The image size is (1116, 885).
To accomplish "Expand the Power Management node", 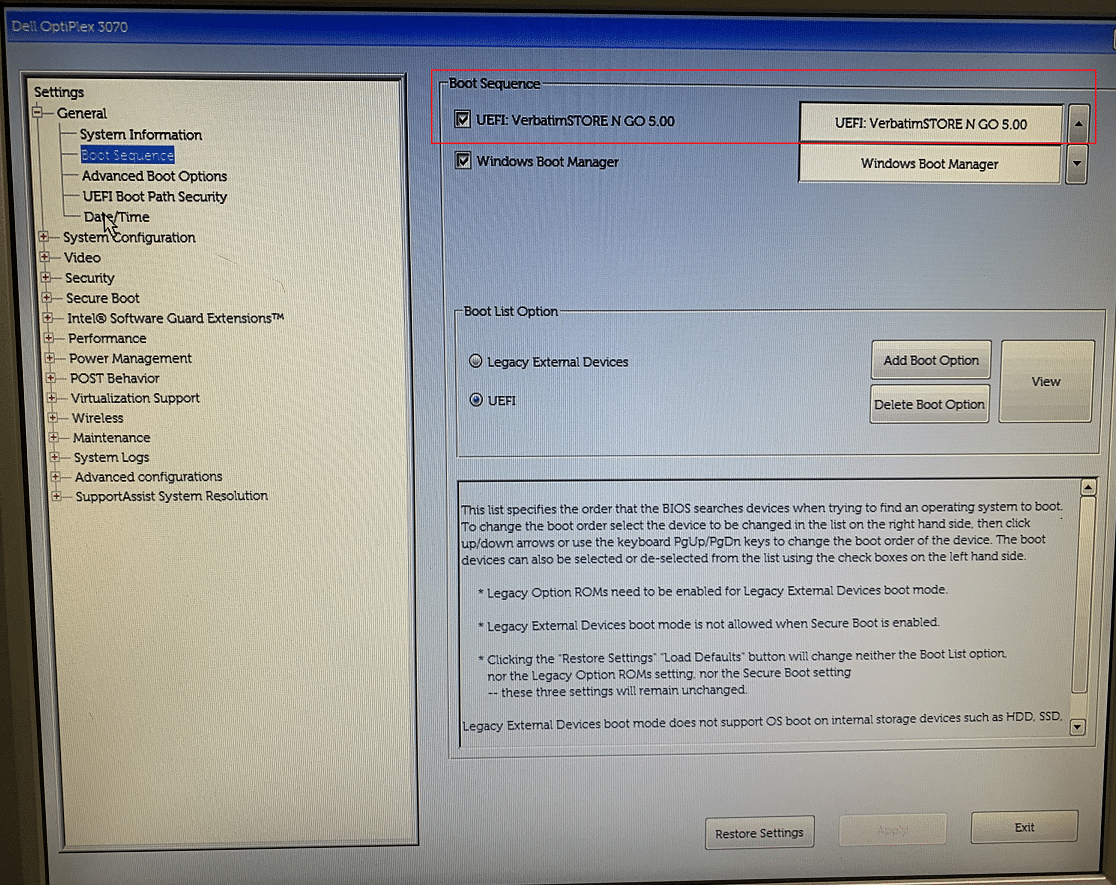I will click(x=50, y=357).
